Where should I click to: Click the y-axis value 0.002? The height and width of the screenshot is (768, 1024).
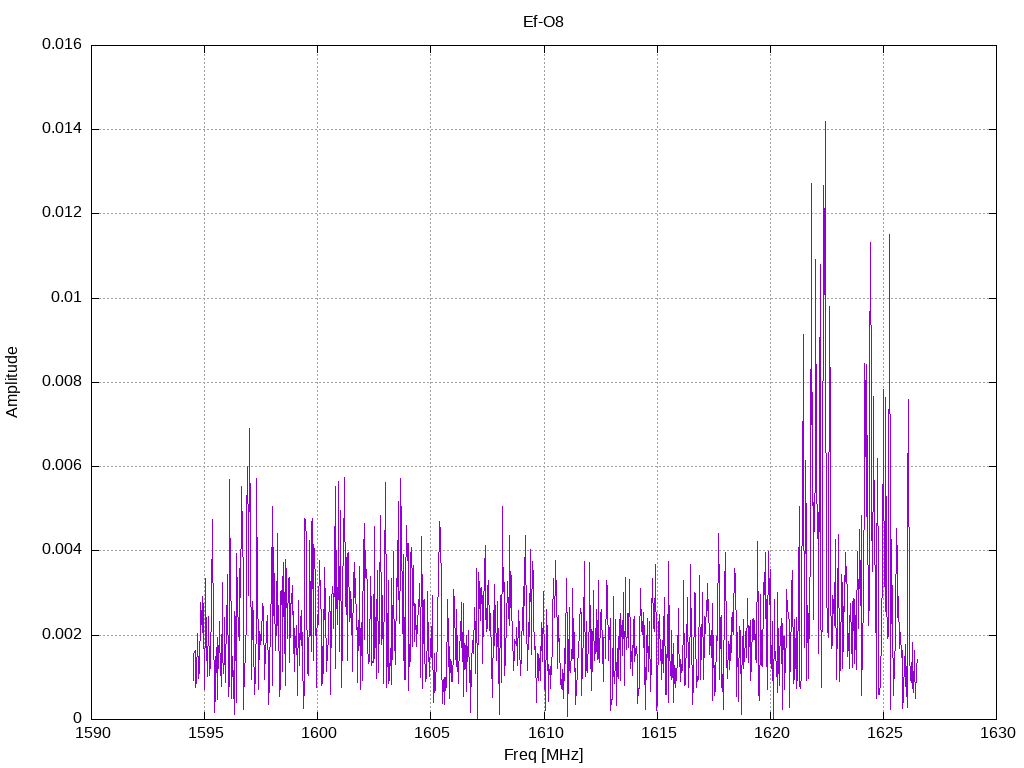point(62,634)
